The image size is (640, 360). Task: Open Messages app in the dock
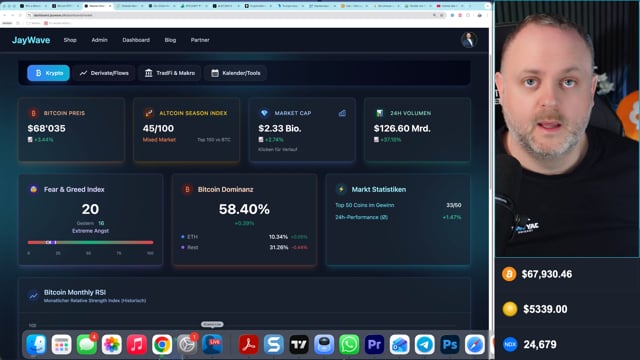[x=87, y=345]
